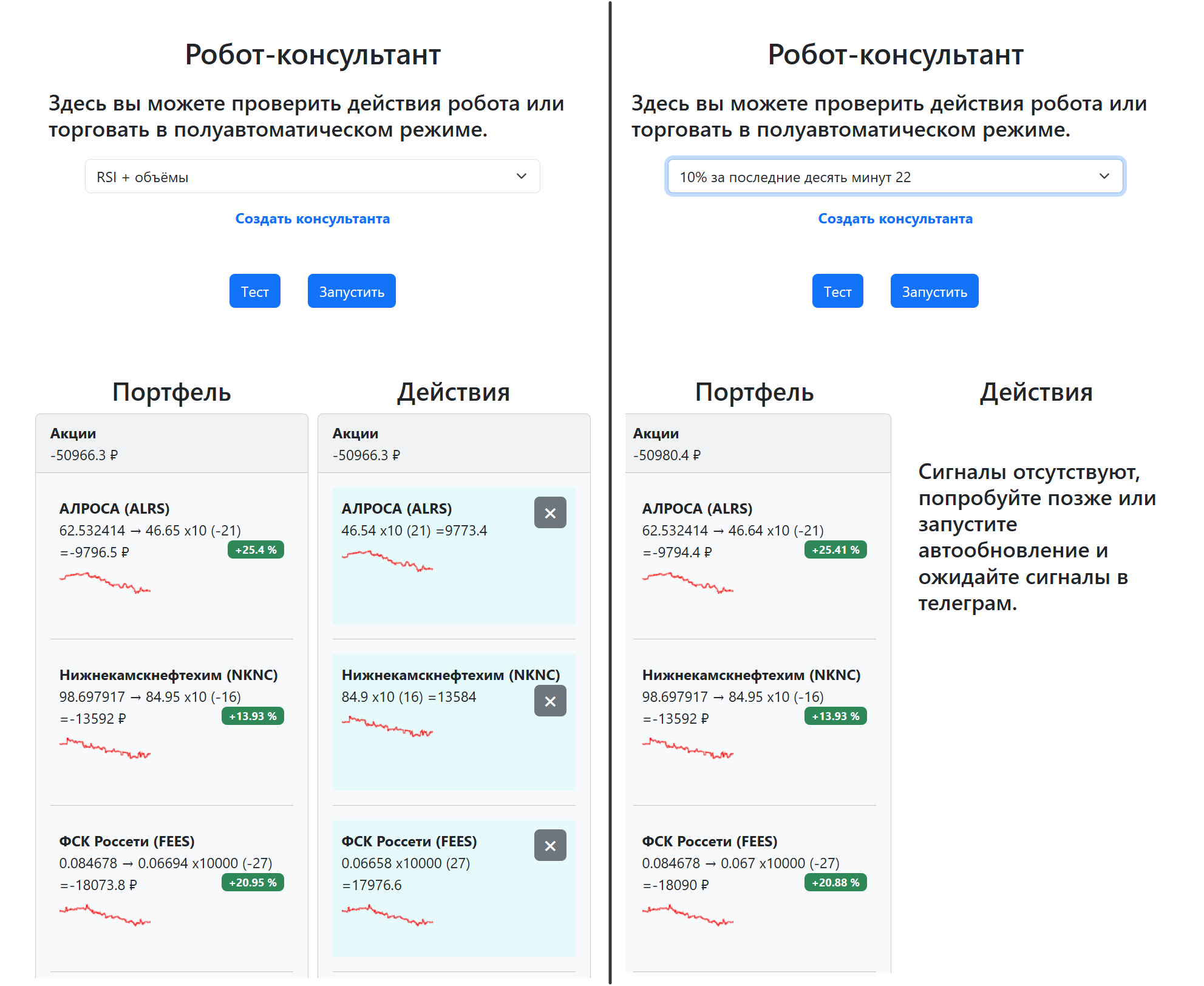Viewport: 1204px width, 986px height.
Task: Click the +13.93 % badge in left portfolio NKNC
Action: coord(253,716)
